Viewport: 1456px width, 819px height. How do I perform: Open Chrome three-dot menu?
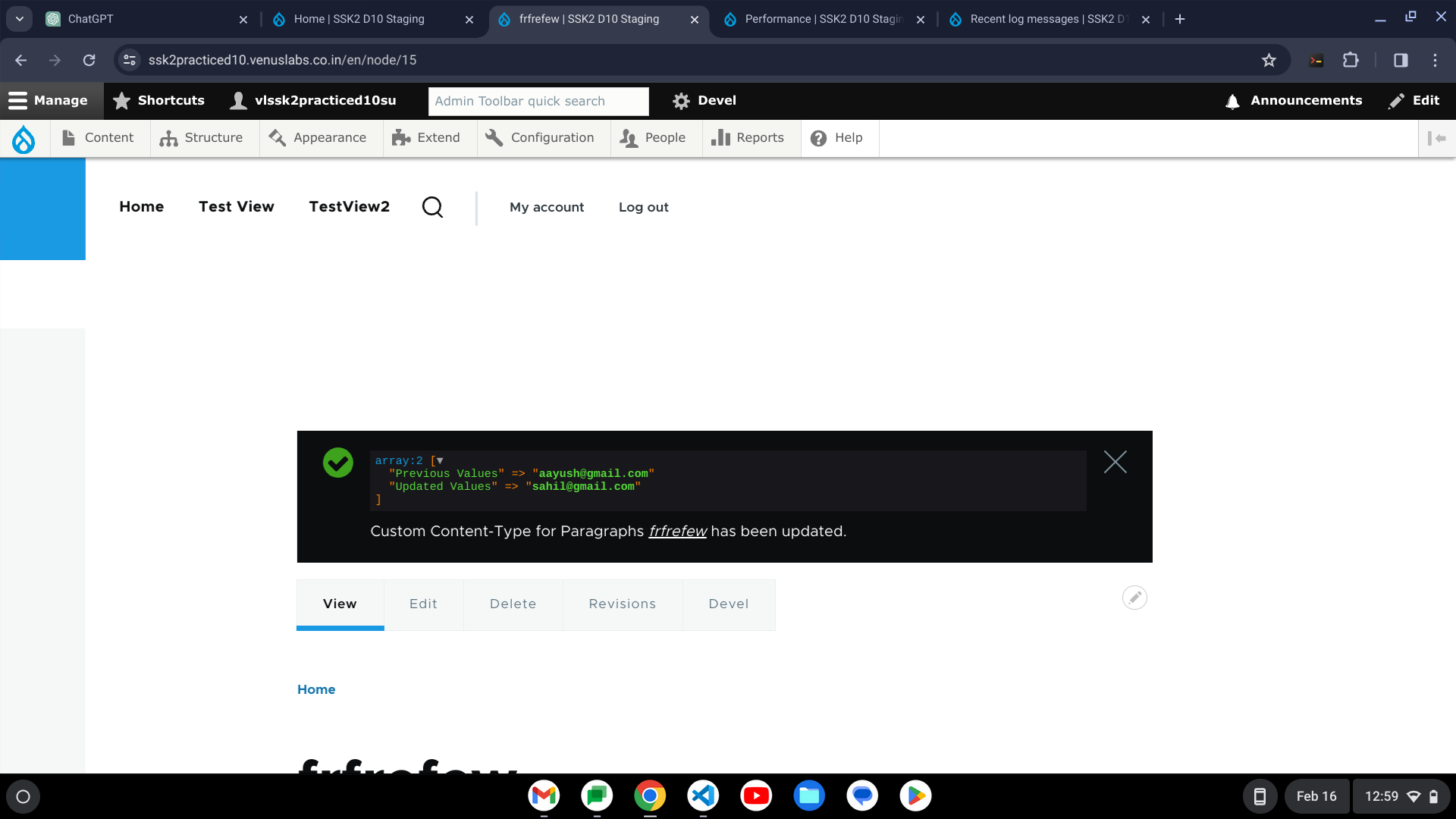click(1435, 60)
